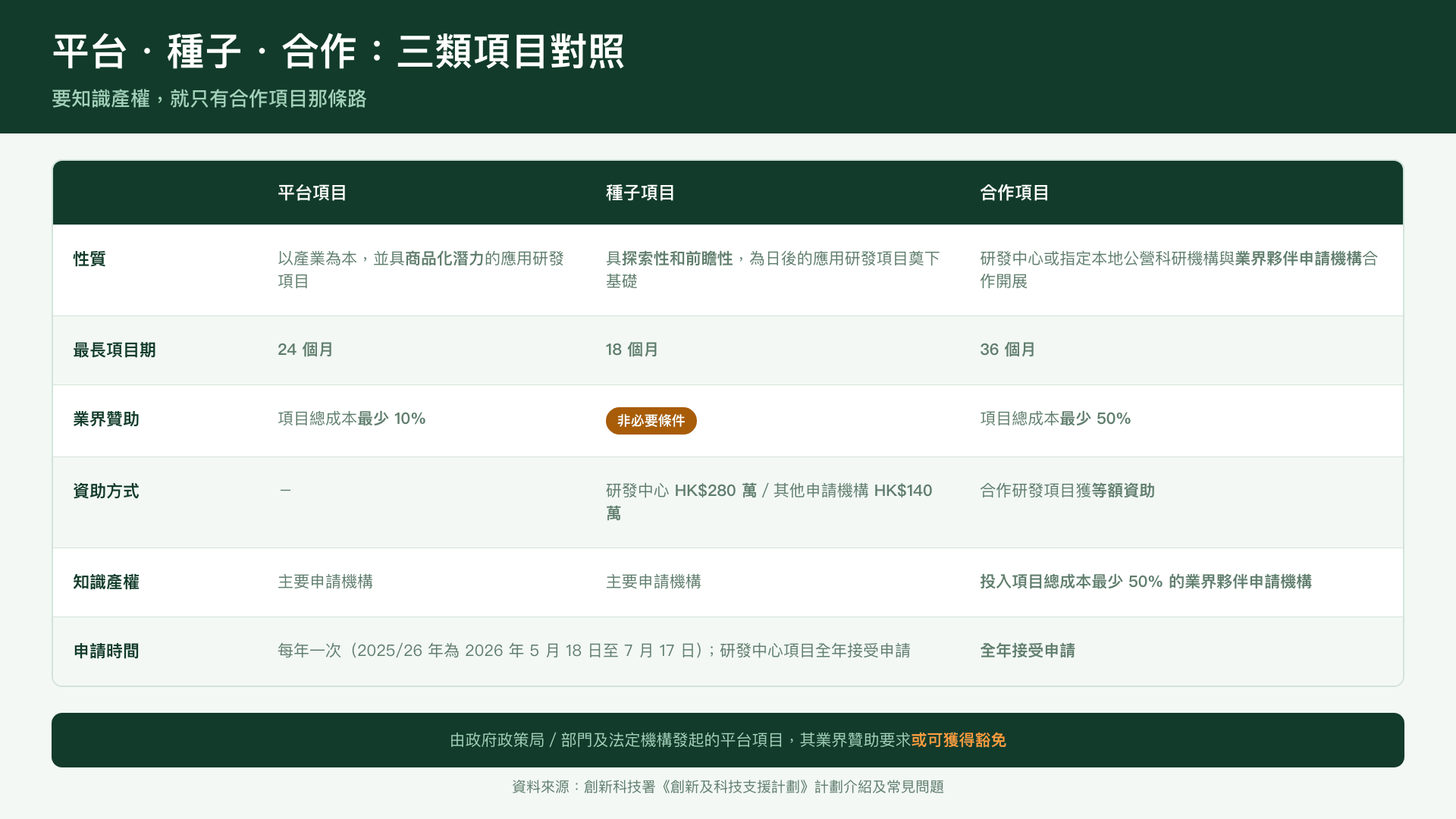
Task: Click the HK$280 萬 funding cell
Action: pyautogui.click(x=769, y=502)
